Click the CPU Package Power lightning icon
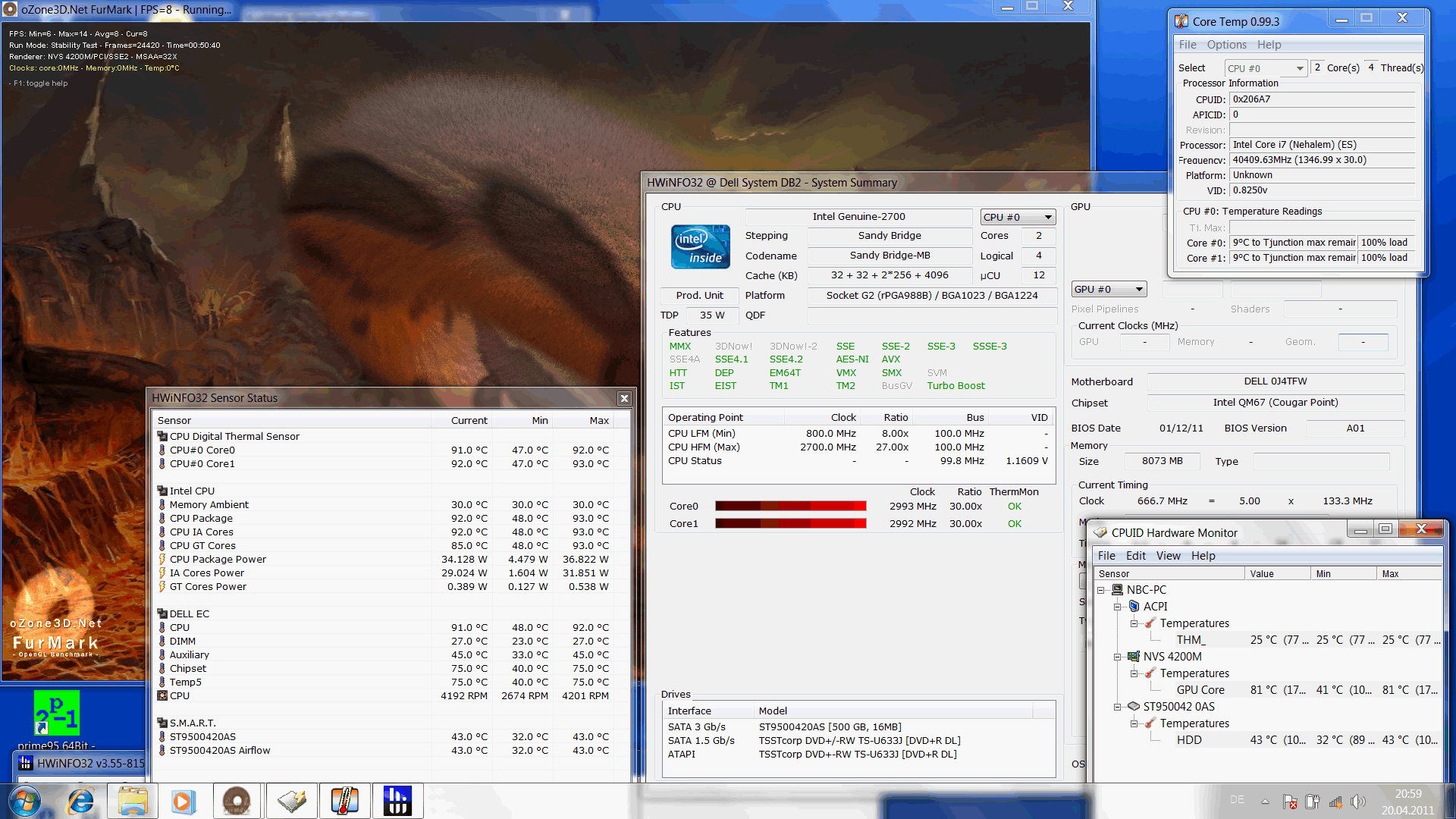The height and width of the screenshot is (819, 1456). (x=162, y=559)
